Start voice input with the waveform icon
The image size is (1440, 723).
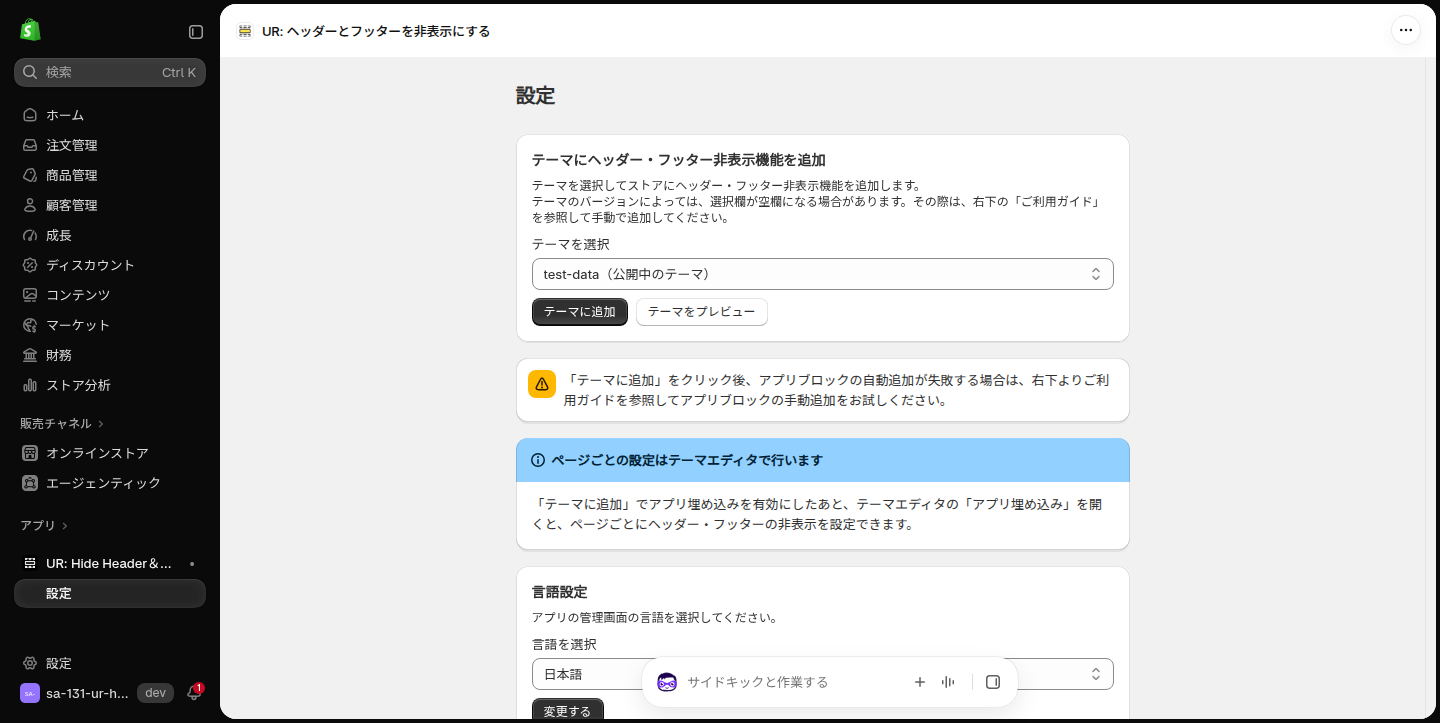click(x=948, y=682)
